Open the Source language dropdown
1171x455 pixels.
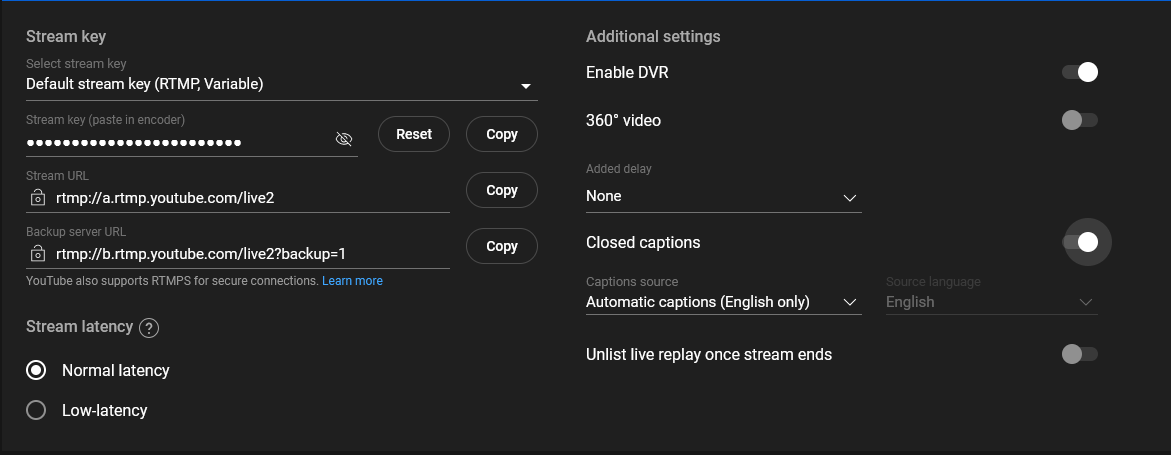991,302
